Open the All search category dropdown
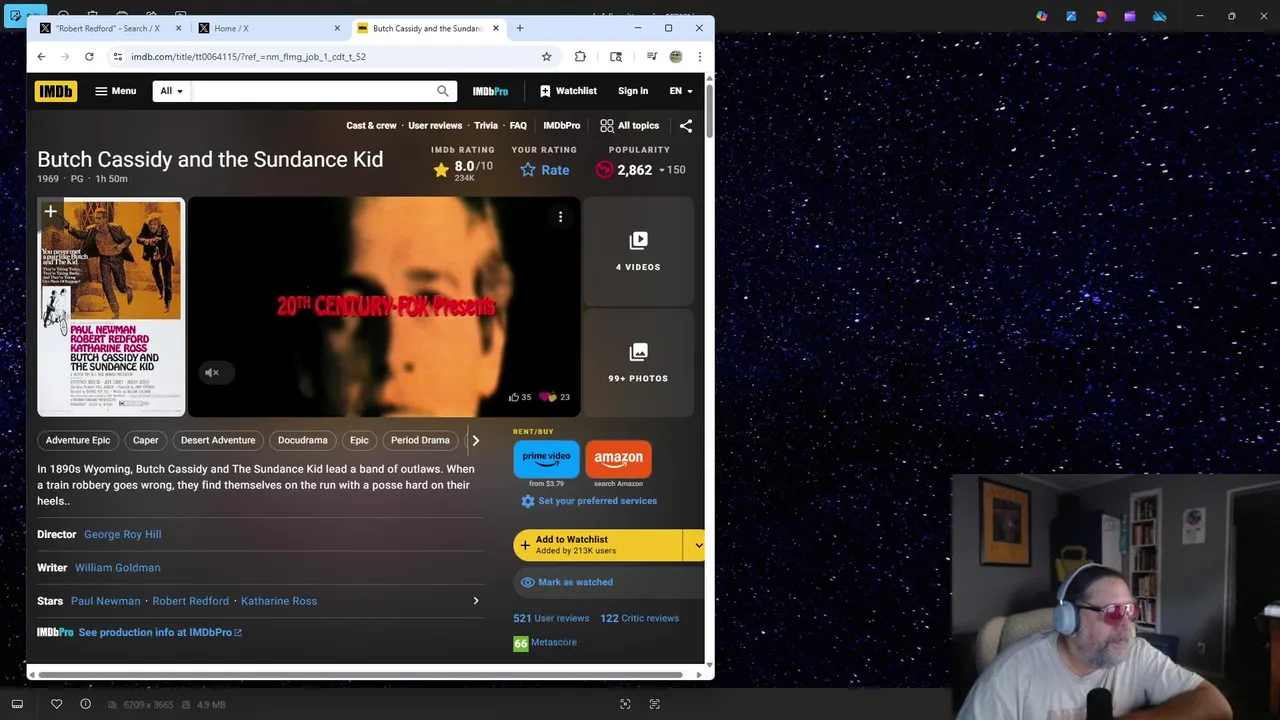 (172, 91)
